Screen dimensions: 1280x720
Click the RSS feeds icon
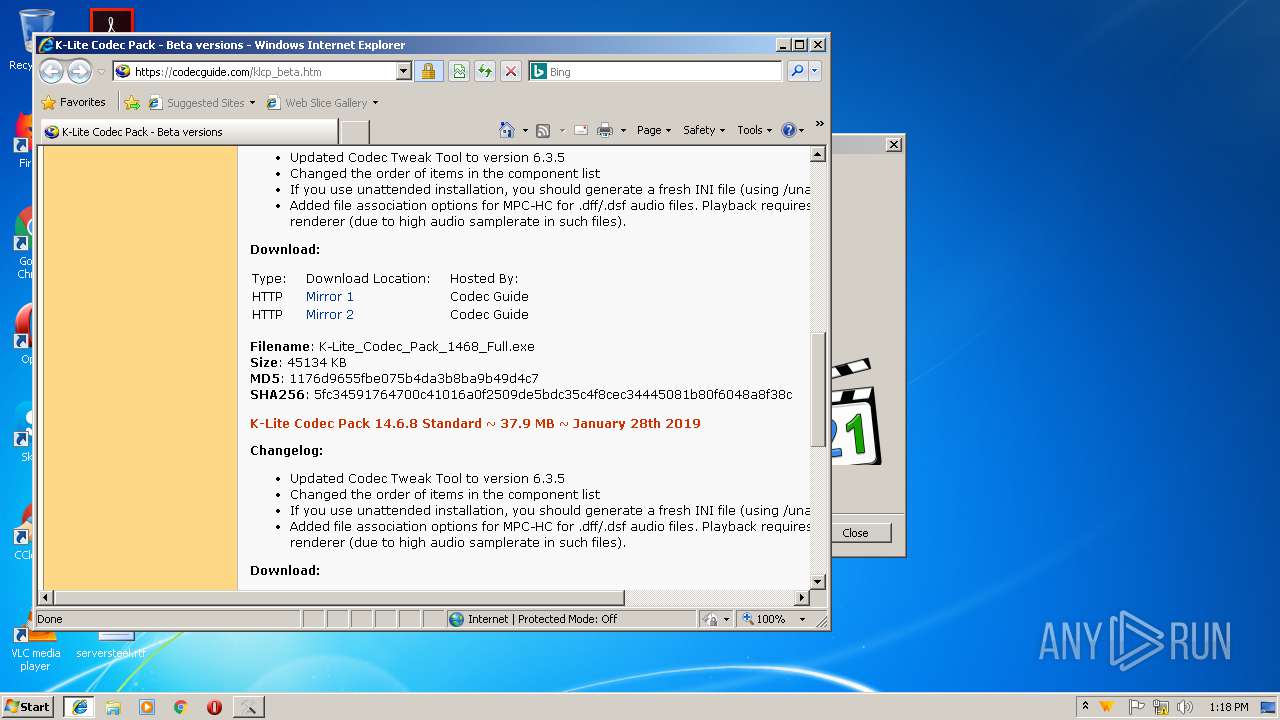tap(543, 130)
